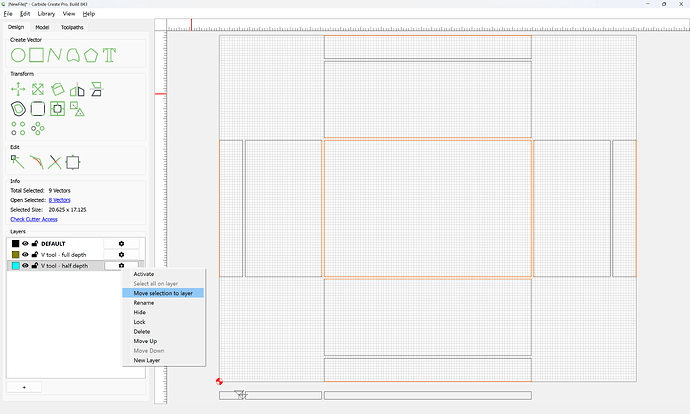This screenshot has width=690, height=414.
Task: Select the Polyline vector tool
Action: pos(55,55)
